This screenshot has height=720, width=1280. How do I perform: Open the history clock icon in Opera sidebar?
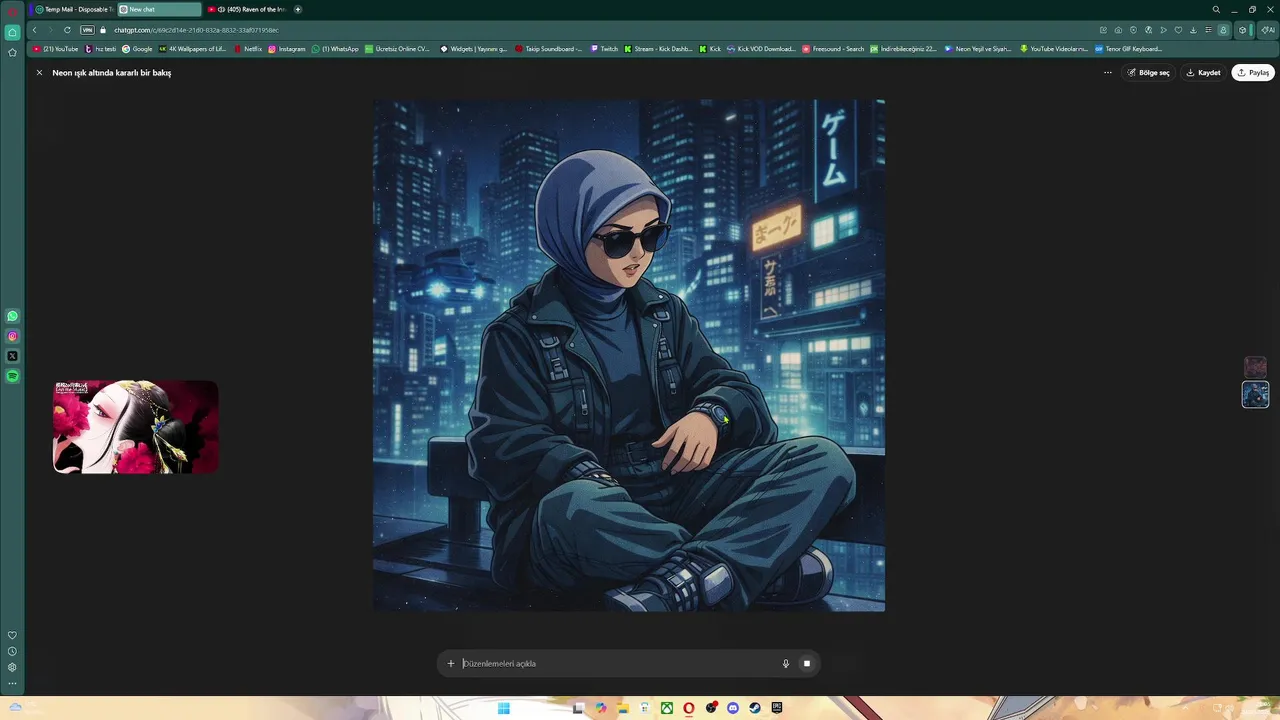click(x=12, y=651)
